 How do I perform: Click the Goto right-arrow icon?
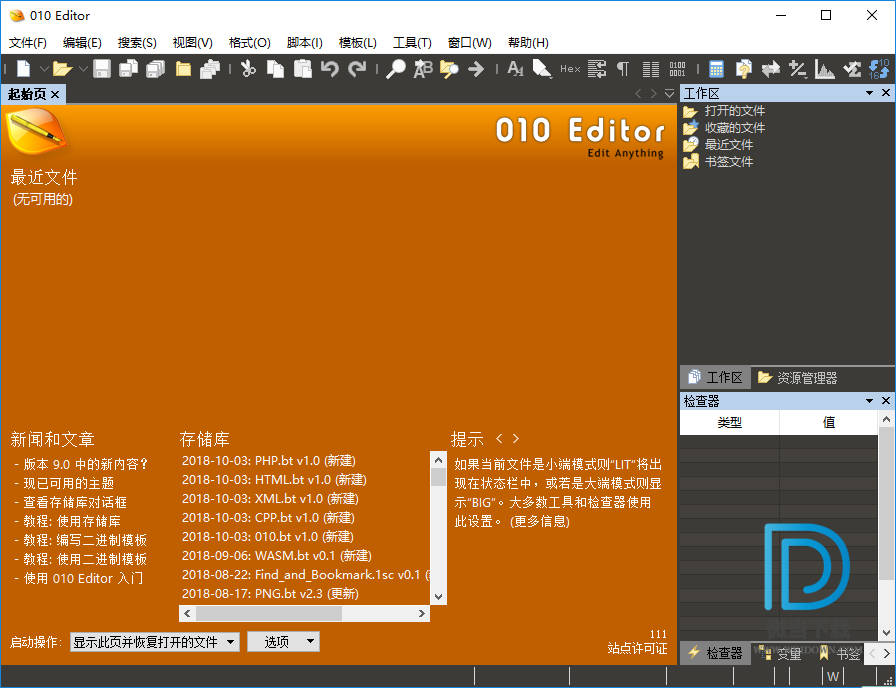tap(475, 69)
